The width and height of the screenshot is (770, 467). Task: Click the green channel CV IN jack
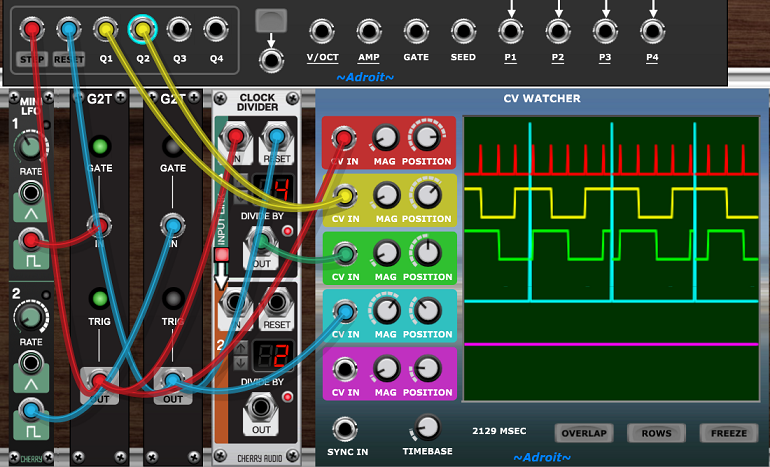[x=345, y=253]
